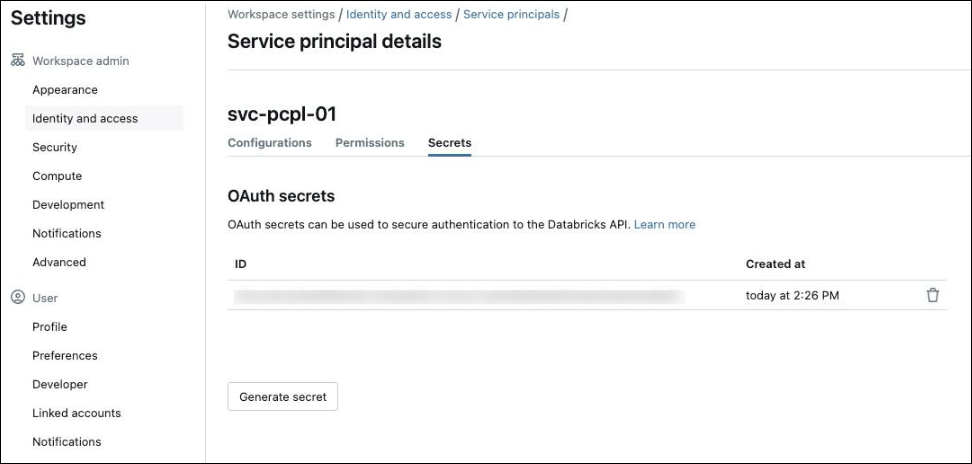The height and width of the screenshot is (464, 972).
Task: Select the Secrets tab
Action: (449, 142)
